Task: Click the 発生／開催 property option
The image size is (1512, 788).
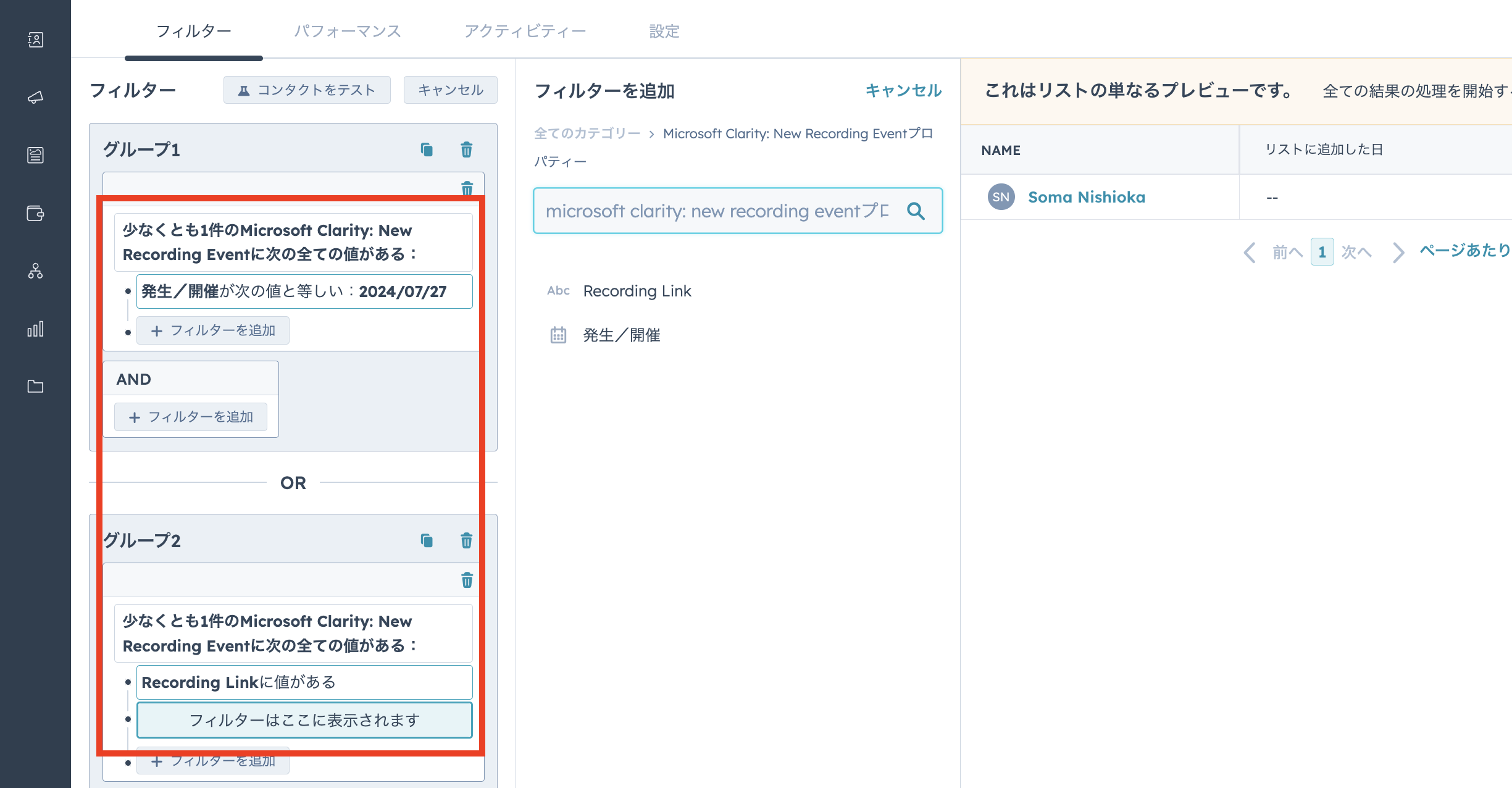Action: [620, 335]
